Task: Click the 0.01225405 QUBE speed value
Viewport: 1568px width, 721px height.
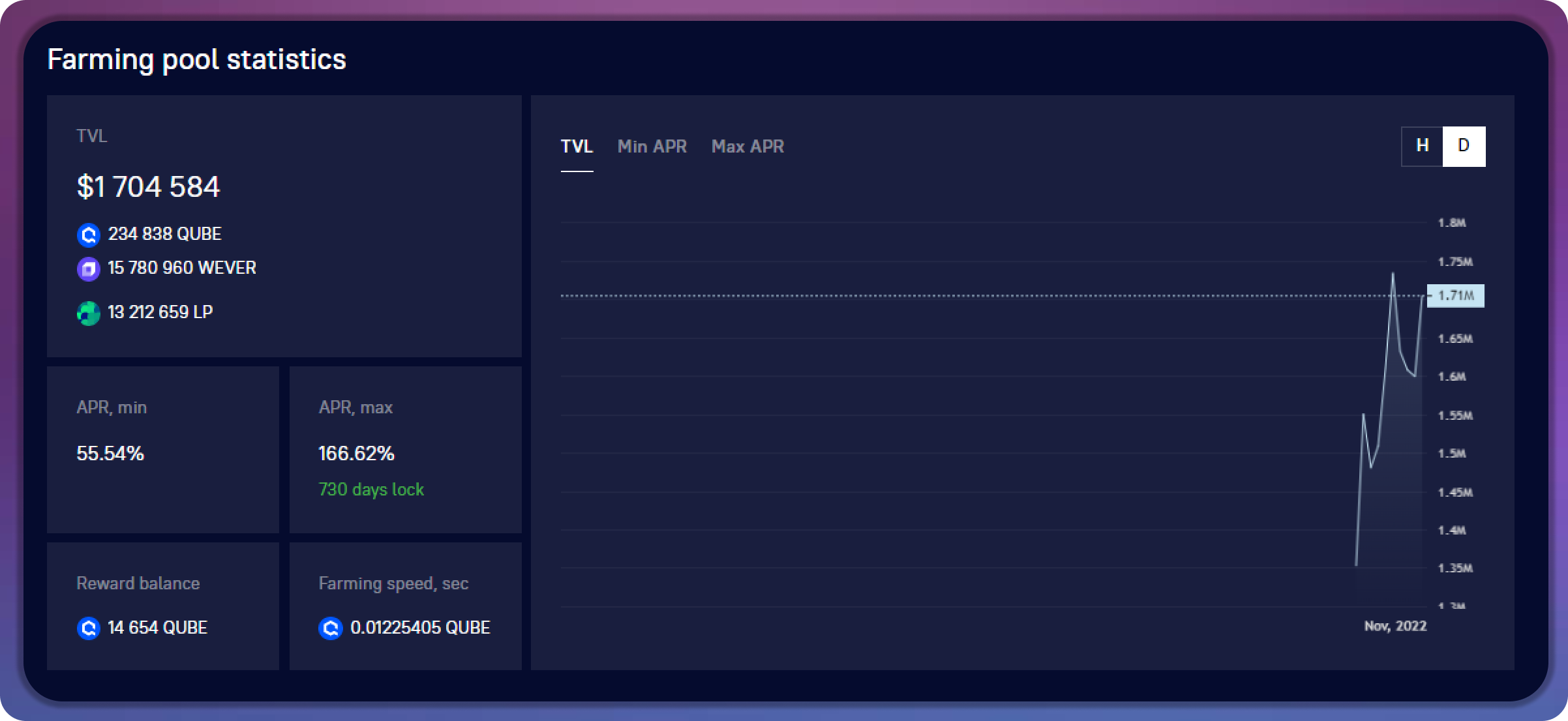Action: 420,628
